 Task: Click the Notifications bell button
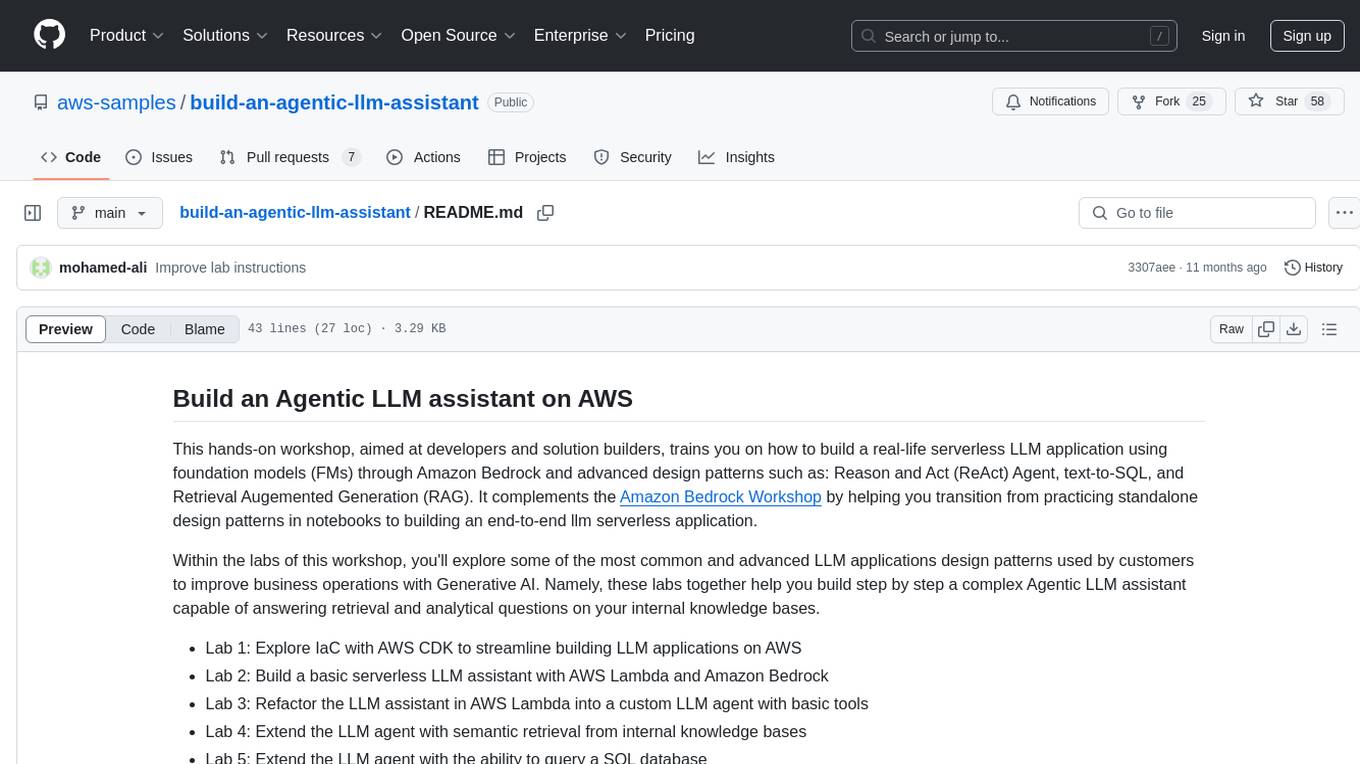(x=1052, y=101)
